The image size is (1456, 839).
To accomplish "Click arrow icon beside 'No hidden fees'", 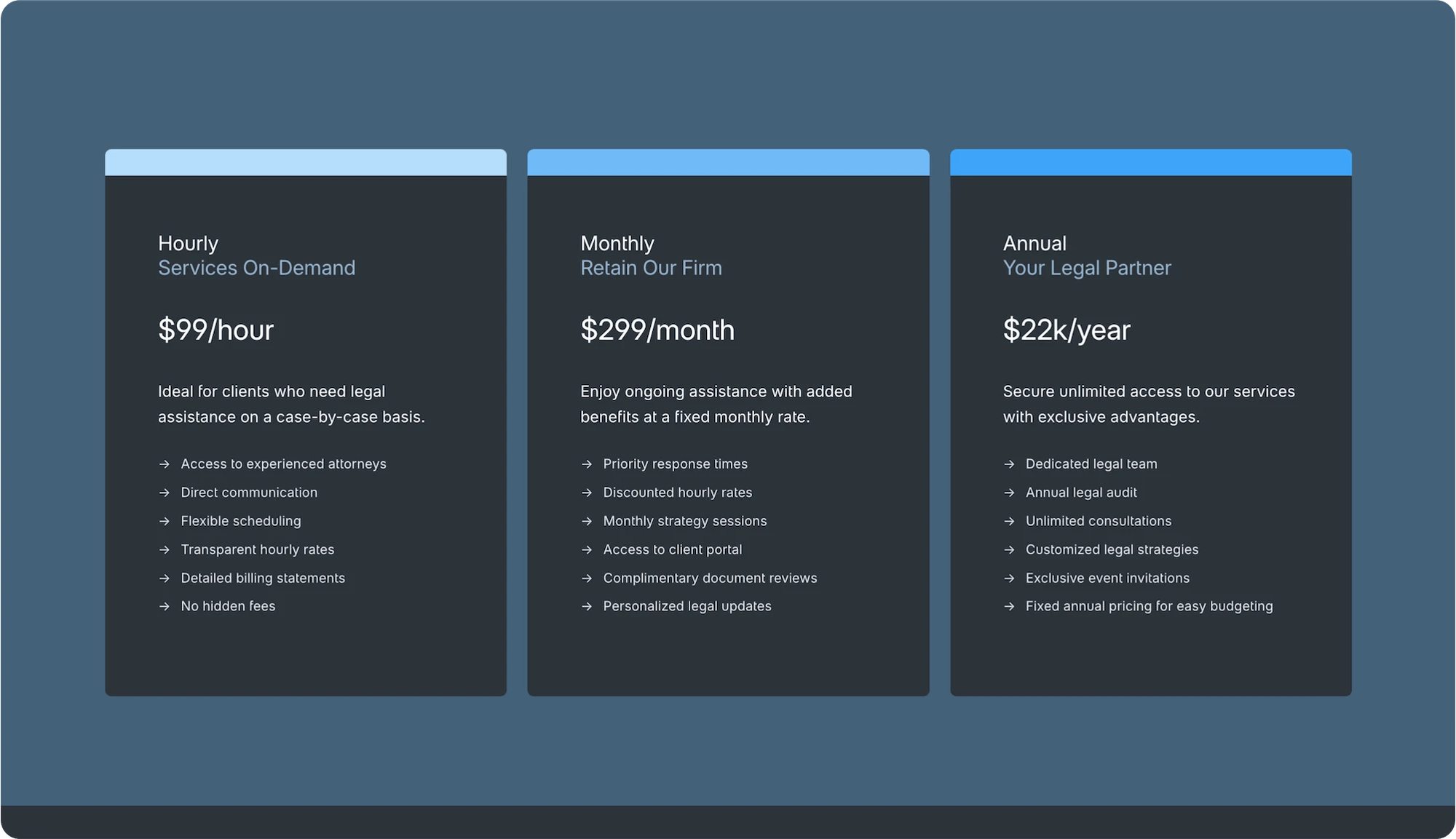I will (x=165, y=606).
